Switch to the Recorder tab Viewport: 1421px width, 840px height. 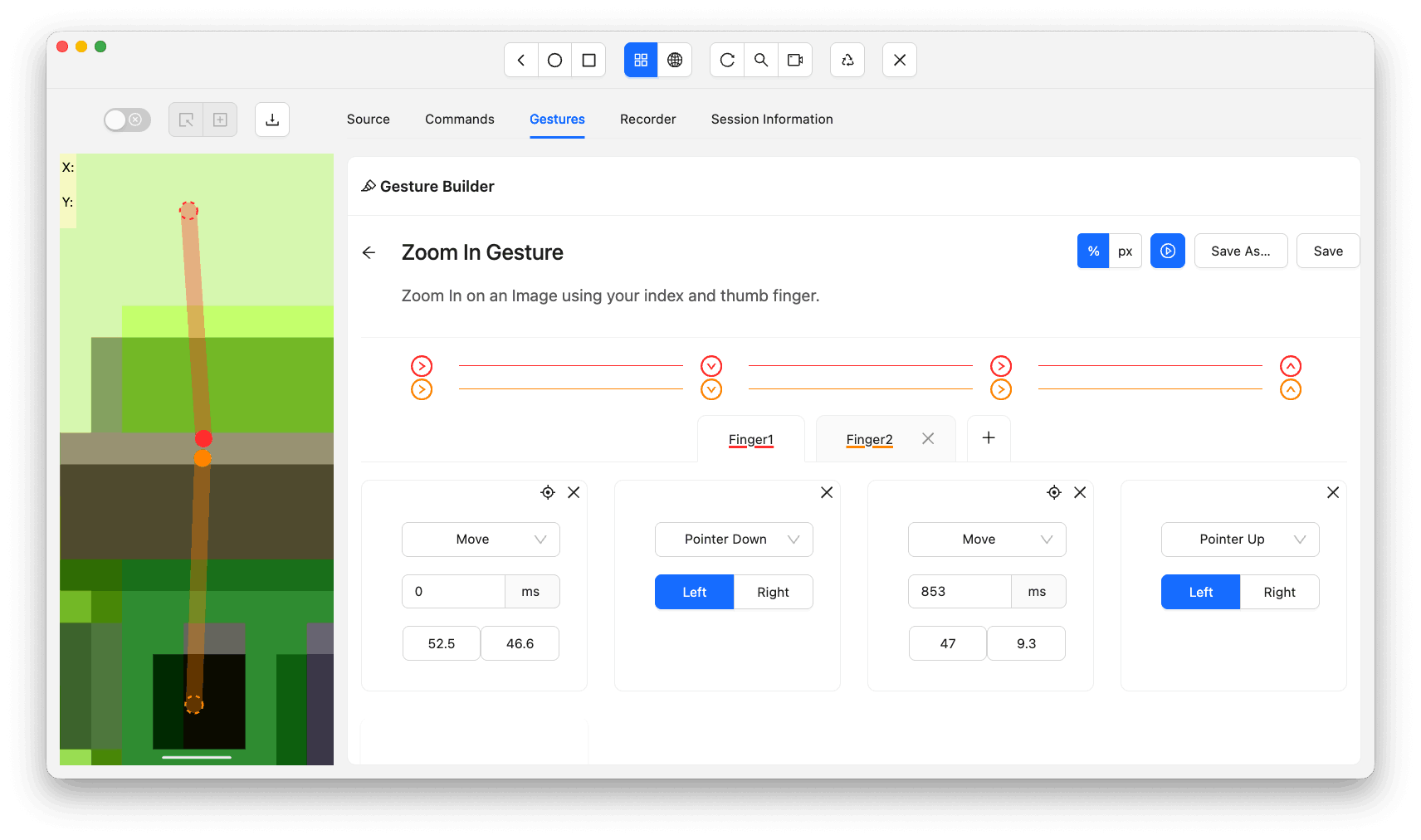647,119
